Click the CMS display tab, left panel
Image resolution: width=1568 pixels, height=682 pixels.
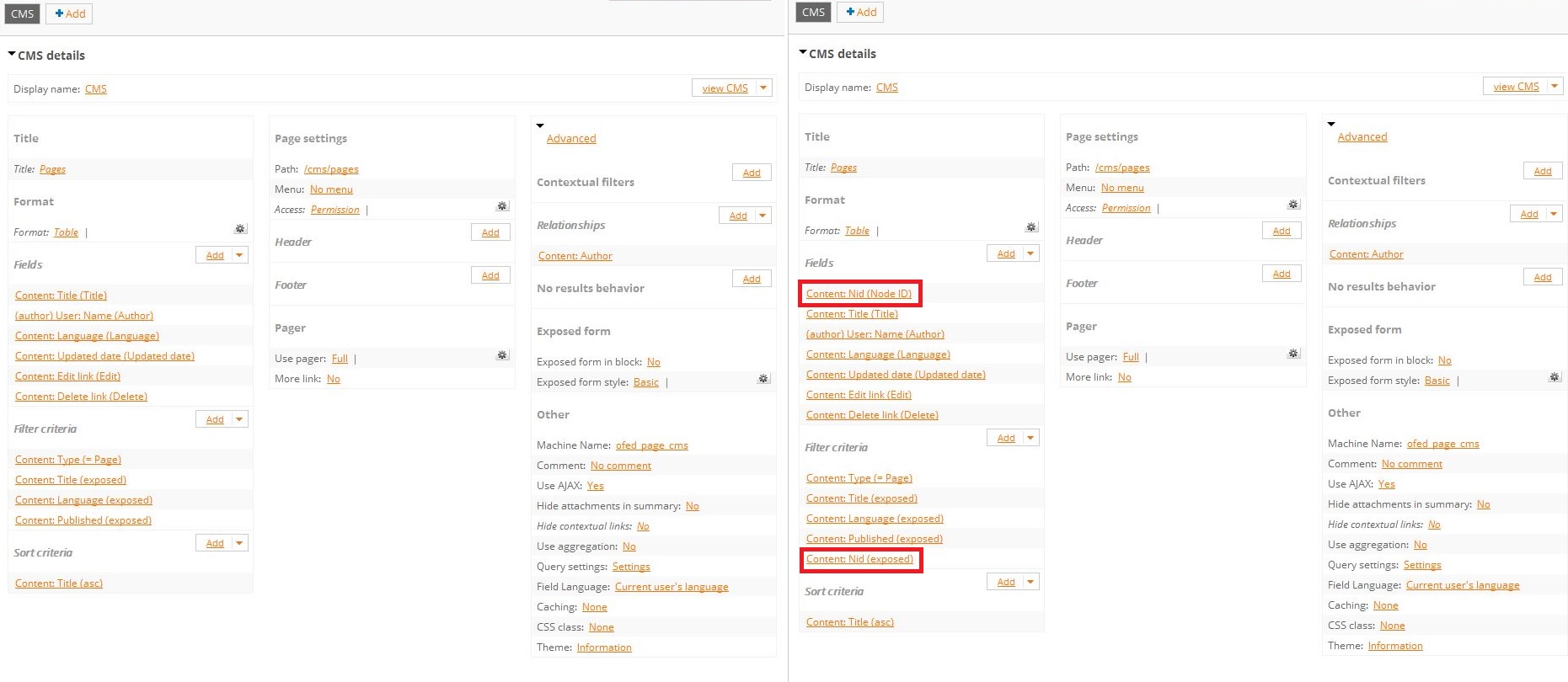[23, 13]
